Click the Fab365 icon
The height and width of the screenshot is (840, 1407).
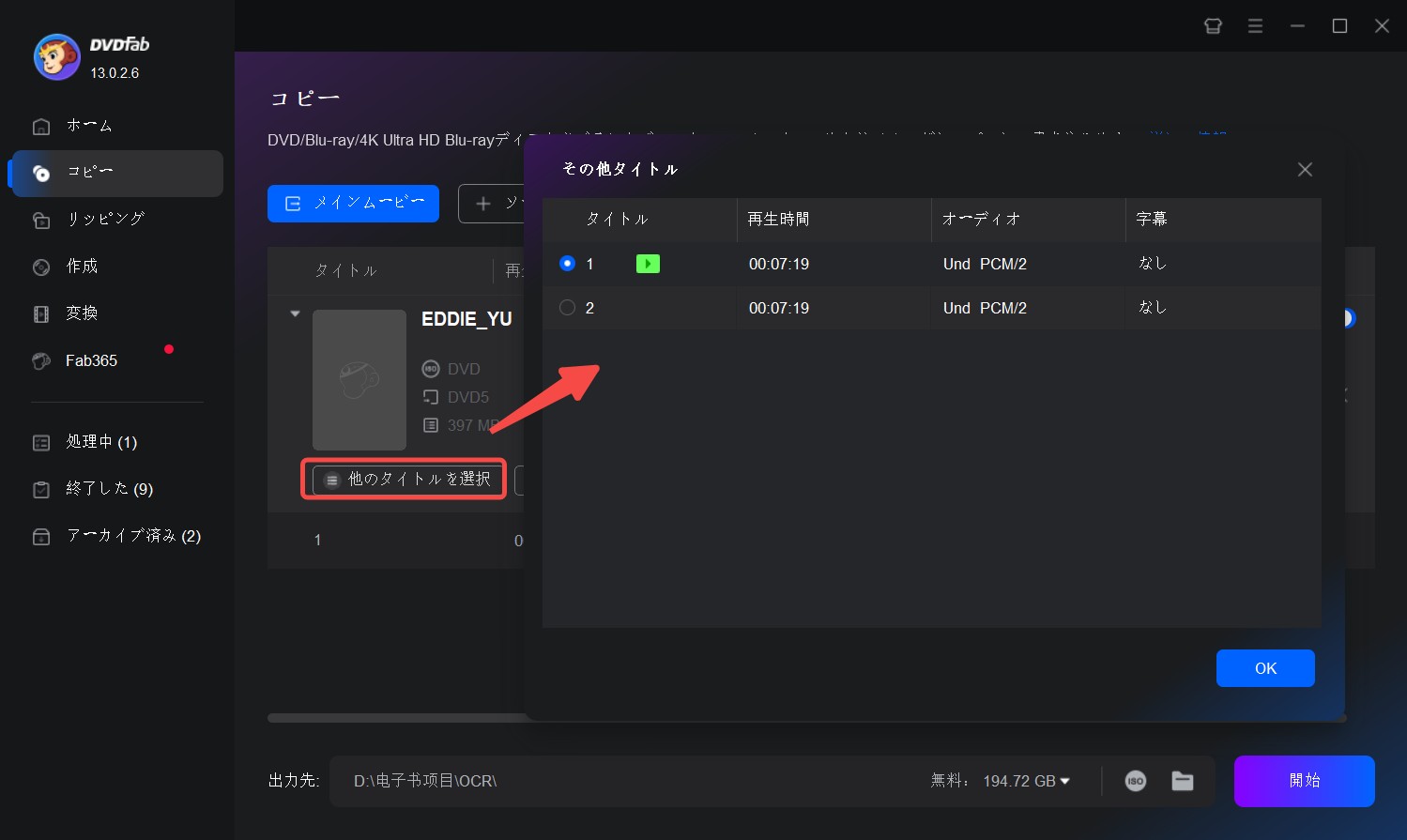(41, 360)
